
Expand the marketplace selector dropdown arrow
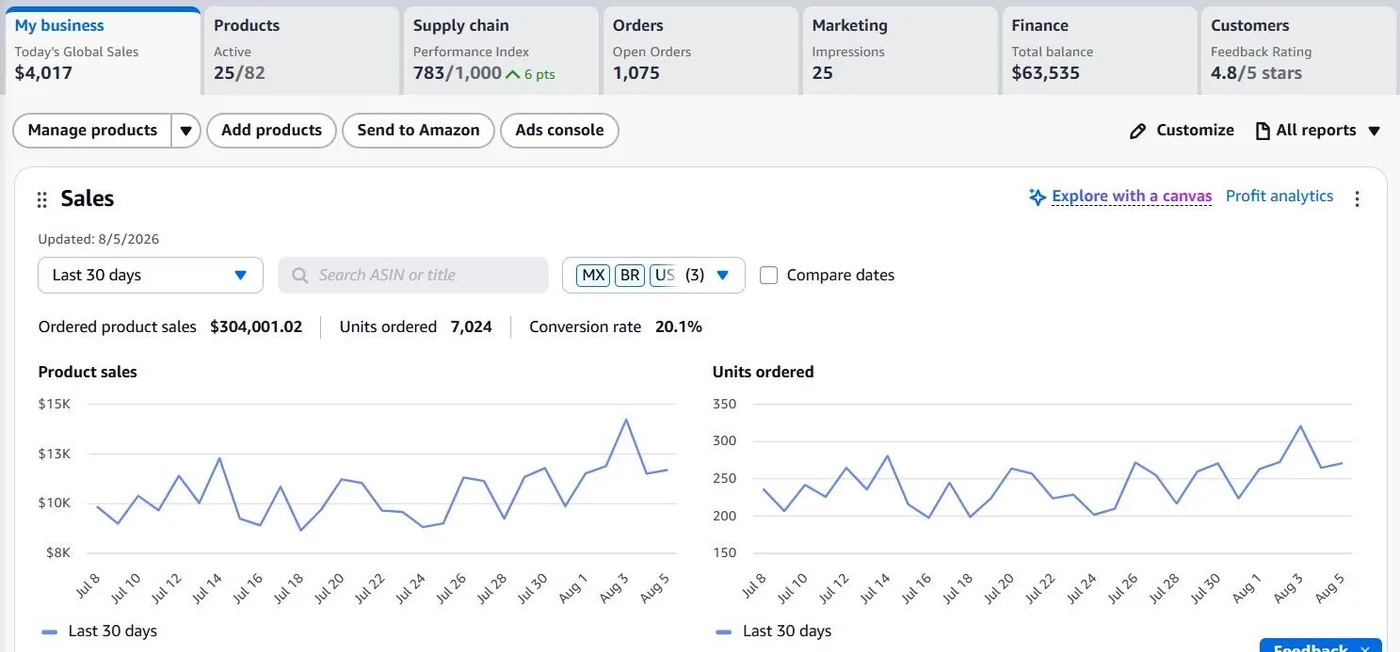(x=723, y=275)
